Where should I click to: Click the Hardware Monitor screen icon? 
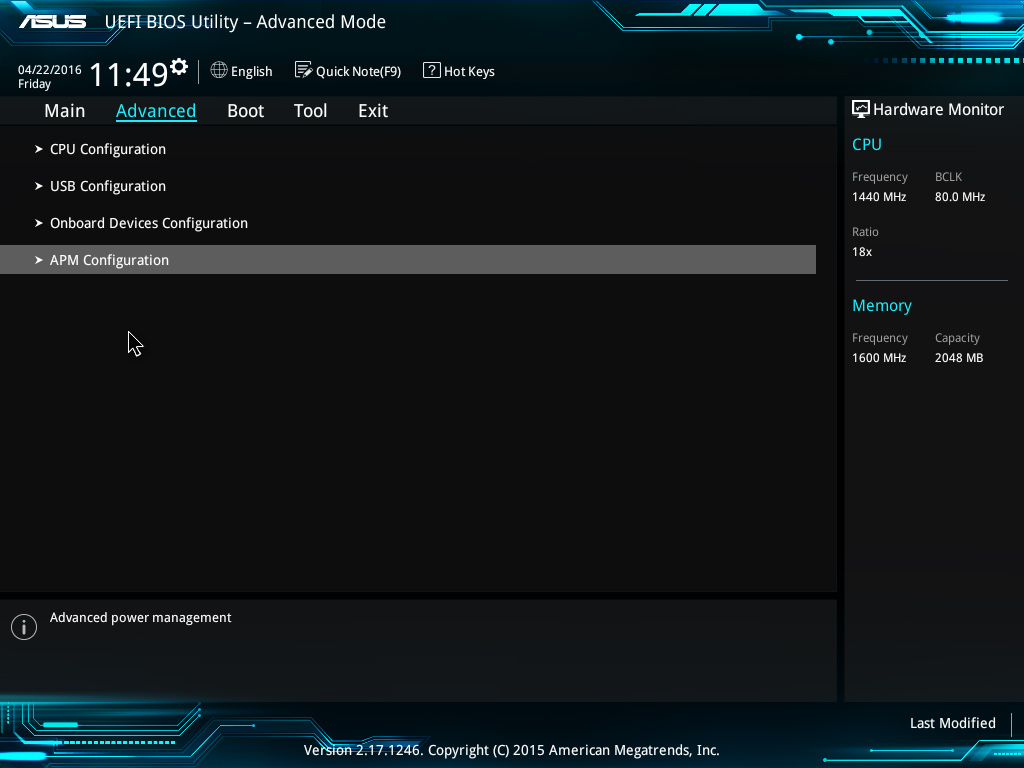pos(861,109)
